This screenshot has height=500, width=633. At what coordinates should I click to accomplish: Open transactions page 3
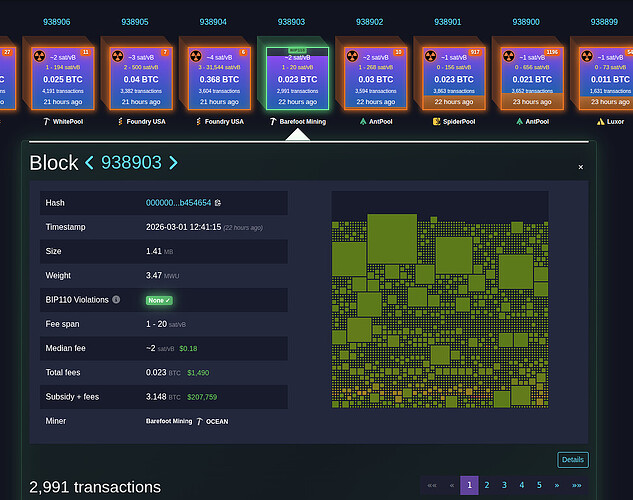point(504,485)
